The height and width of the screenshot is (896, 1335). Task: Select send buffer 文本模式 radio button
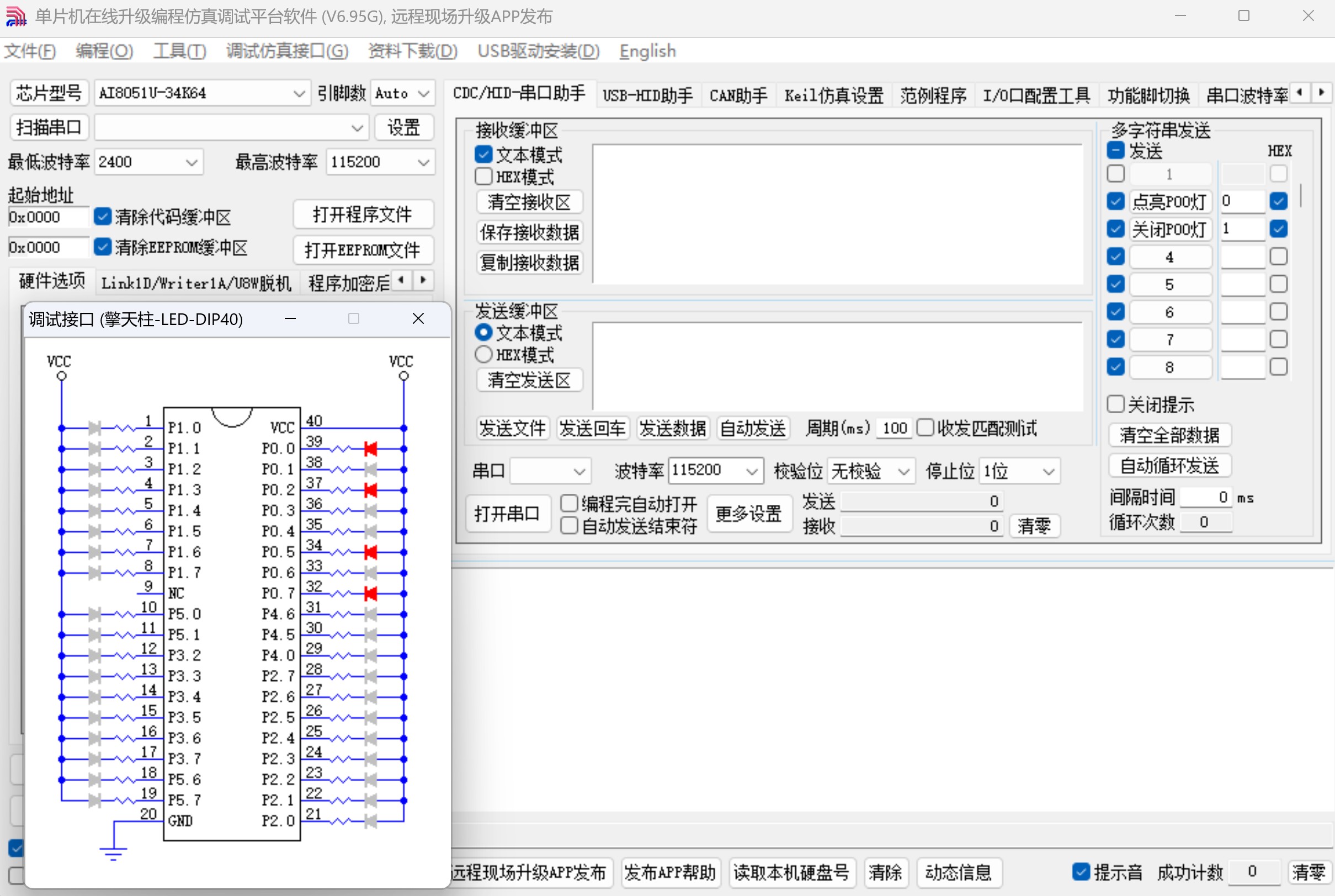coord(483,333)
